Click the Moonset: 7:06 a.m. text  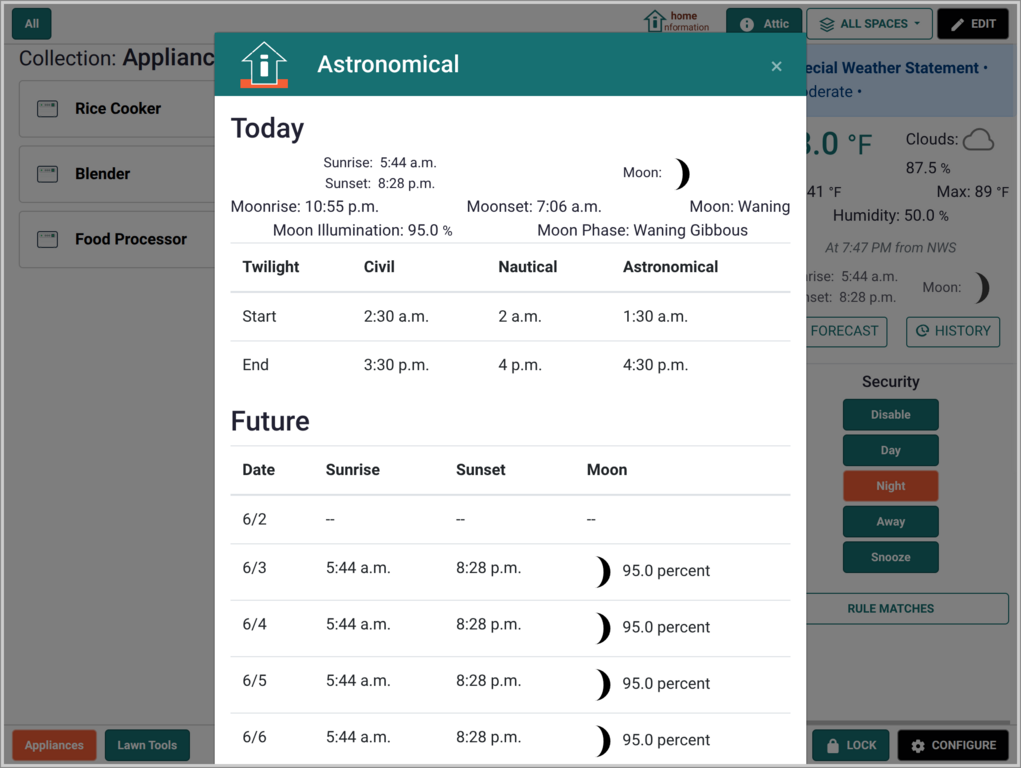point(534,206)
